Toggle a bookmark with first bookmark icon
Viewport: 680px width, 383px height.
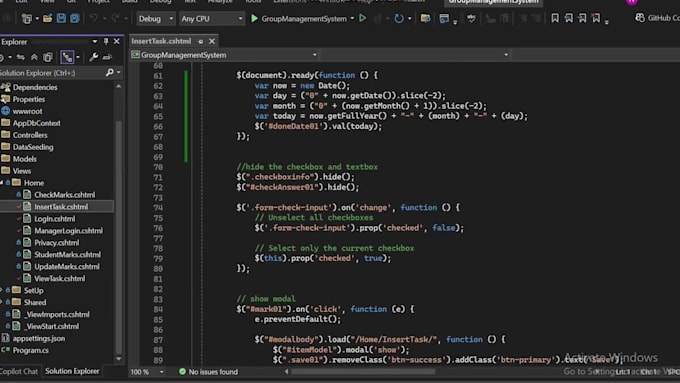(555, 18)
